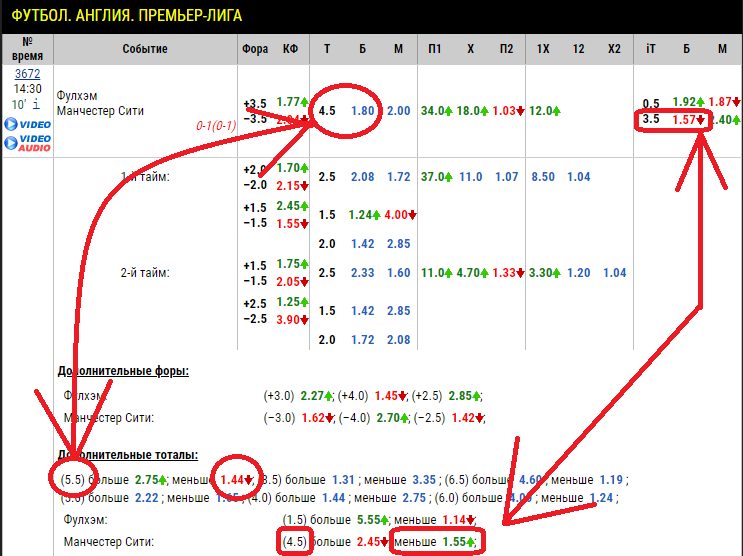The height and width of the screenshot is (556, 743).
Task: Click the info 'i' icon beside 10'
Action: (37, 103)
